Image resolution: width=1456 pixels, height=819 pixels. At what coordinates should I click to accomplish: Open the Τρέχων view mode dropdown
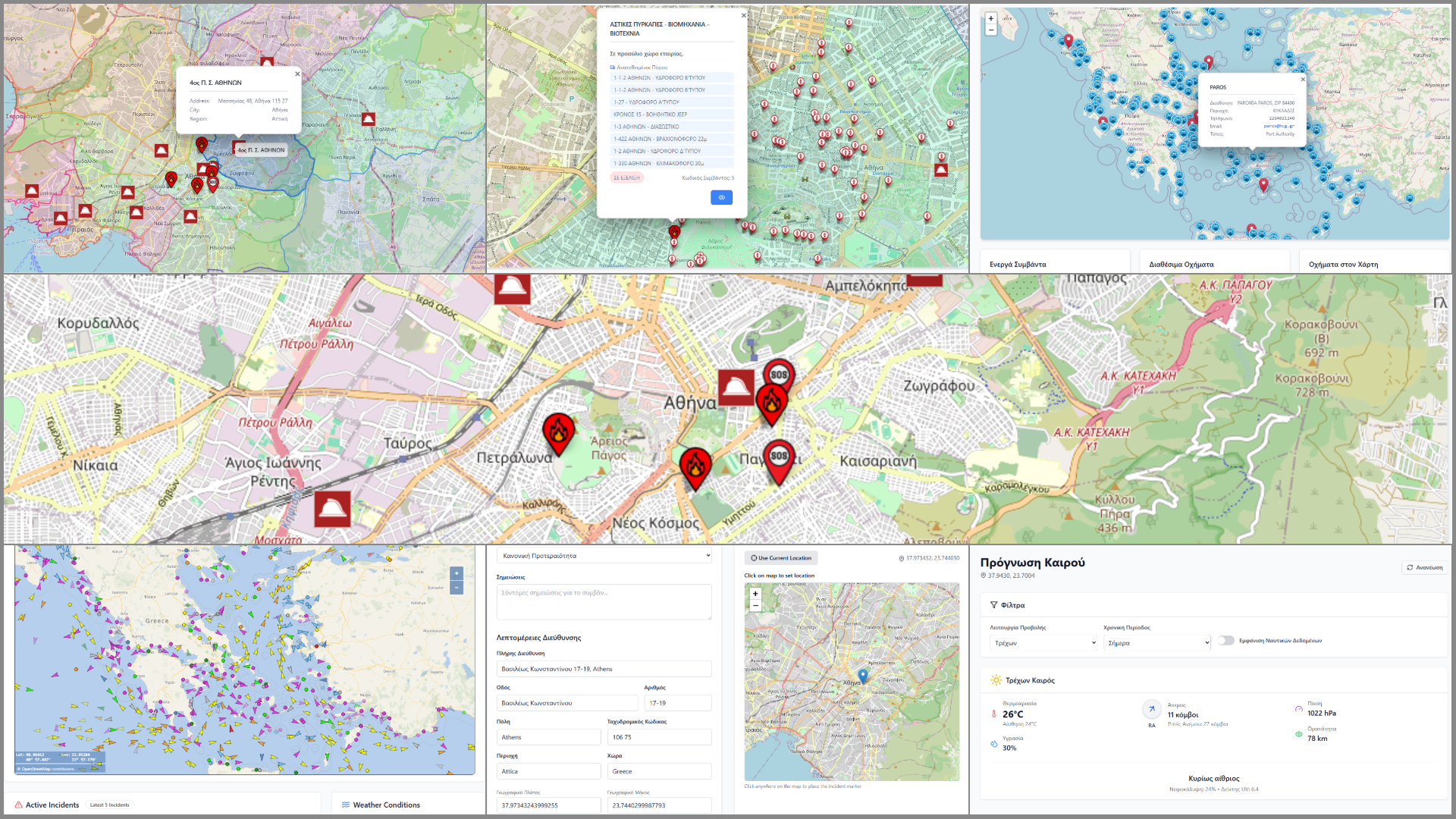click(x=1044, y=642)
